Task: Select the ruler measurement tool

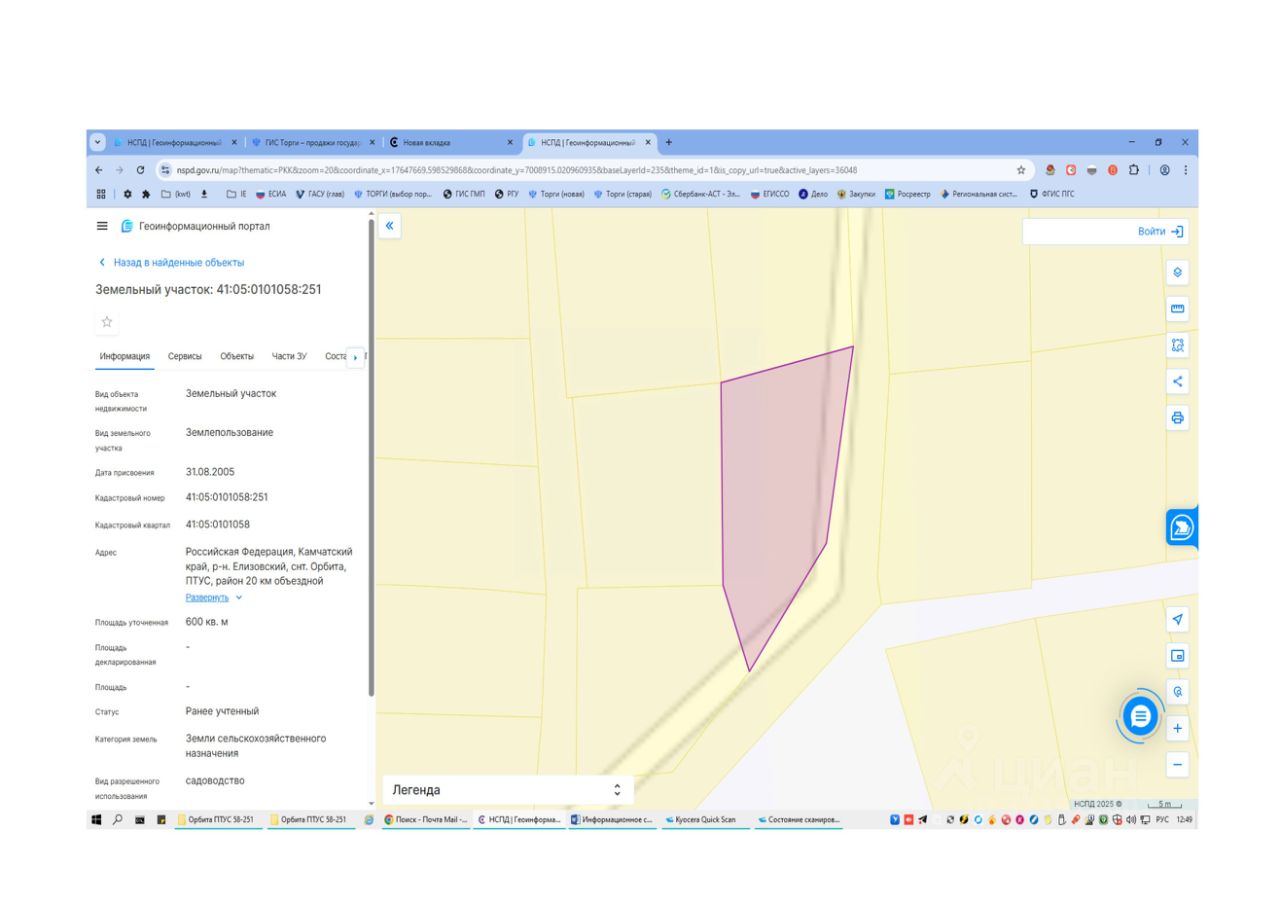Action: (1177, 309)
